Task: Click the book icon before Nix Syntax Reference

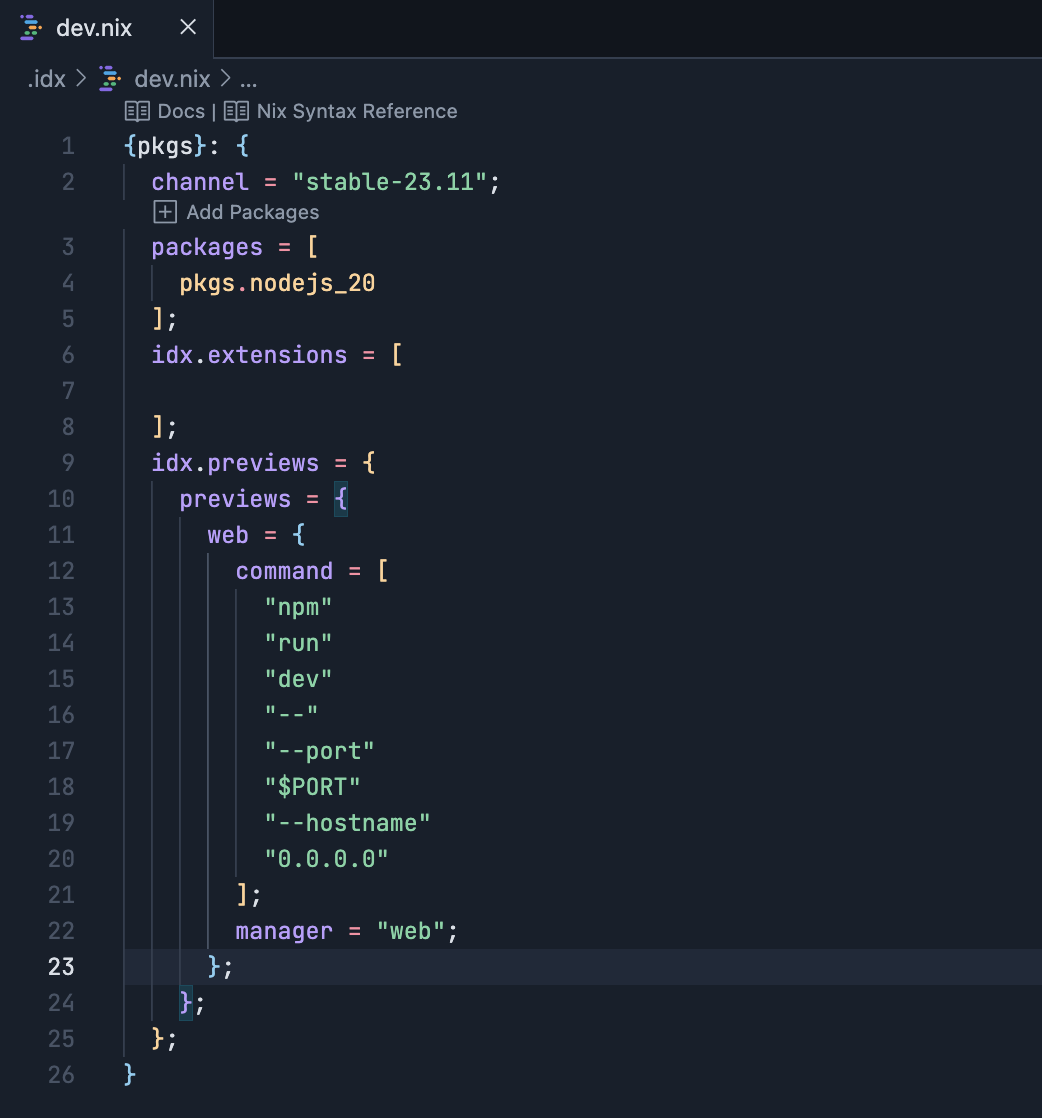Action: 236,111
